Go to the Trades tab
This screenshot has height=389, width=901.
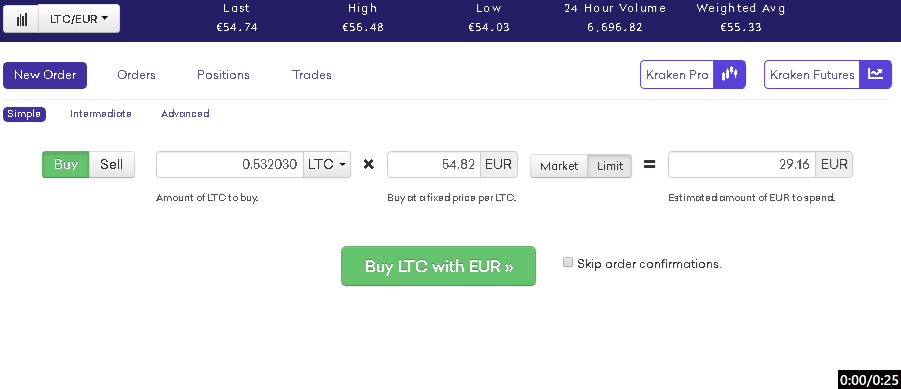pyautogui.click(x=311, y=75)
